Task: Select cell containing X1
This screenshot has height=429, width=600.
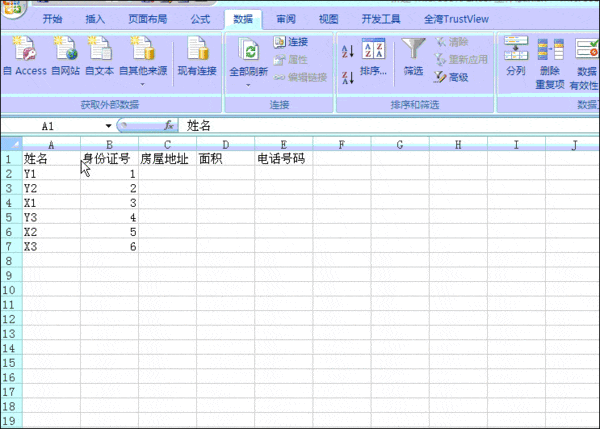Action: pos(51,203)
